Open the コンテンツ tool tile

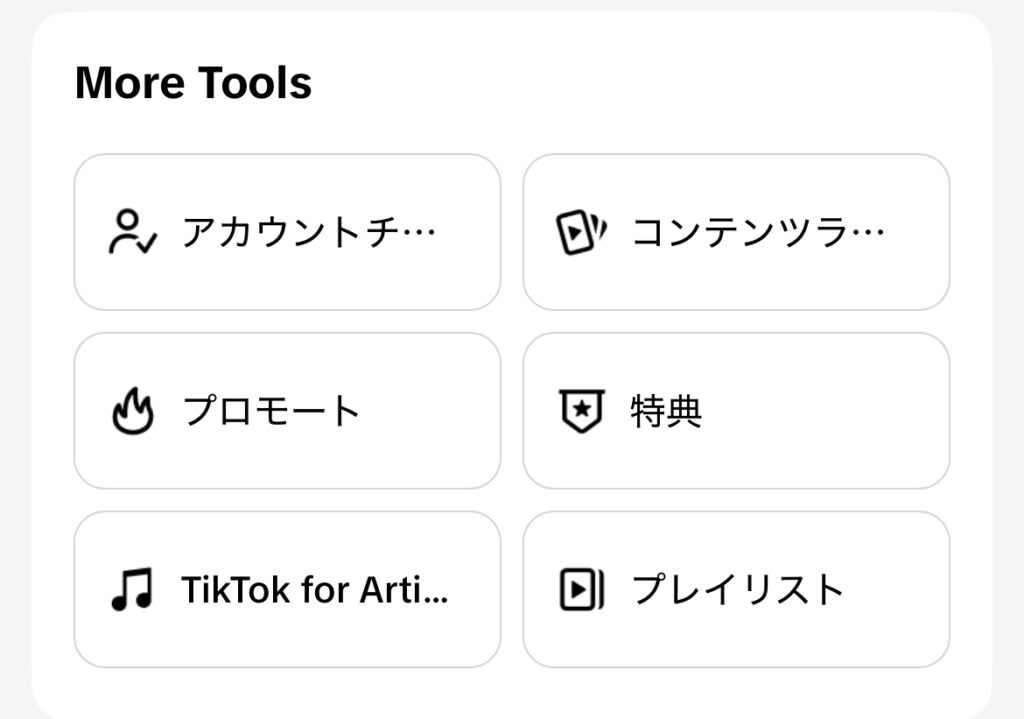click(x=736, y=230)
